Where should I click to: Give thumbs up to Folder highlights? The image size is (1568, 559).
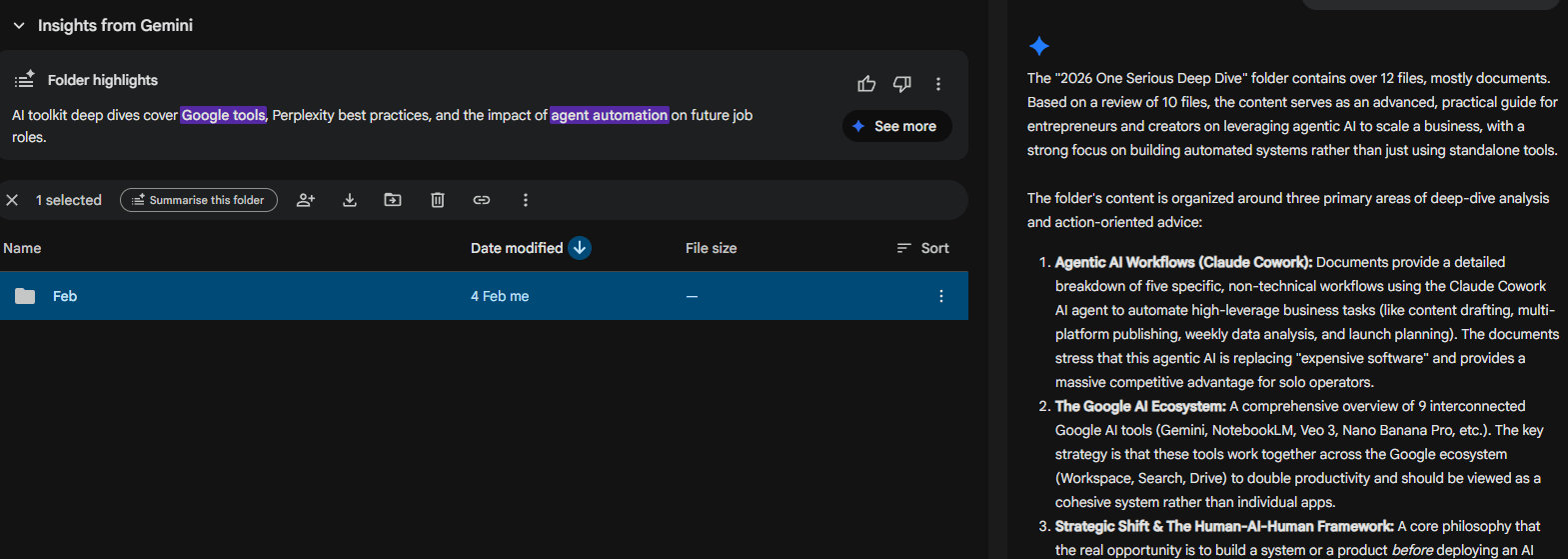coord(866,84)
